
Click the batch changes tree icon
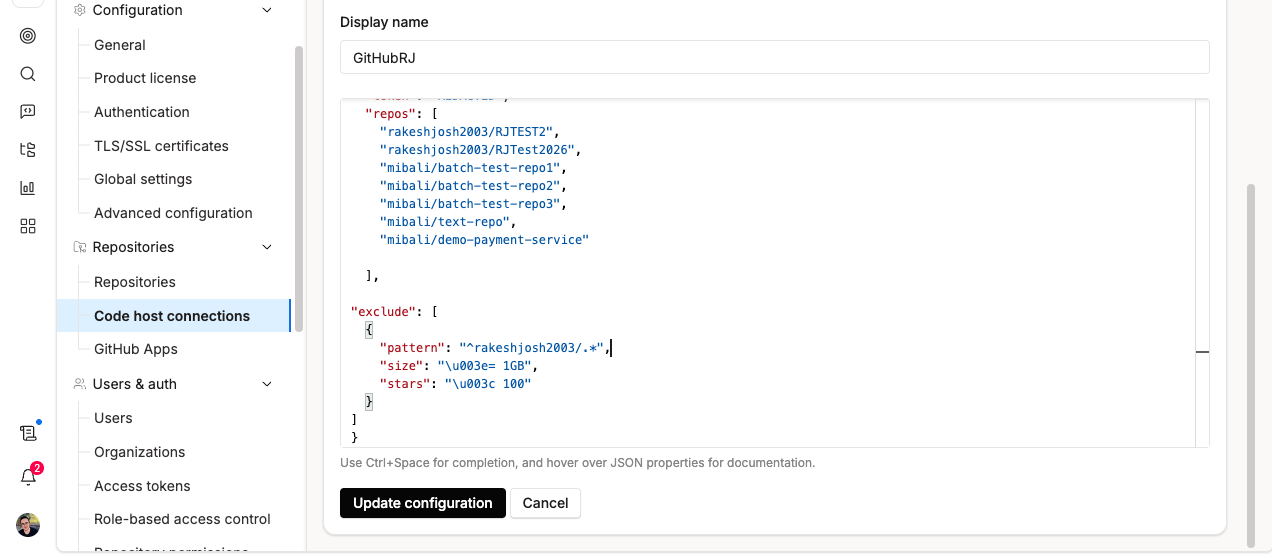[x=28, y=150]
